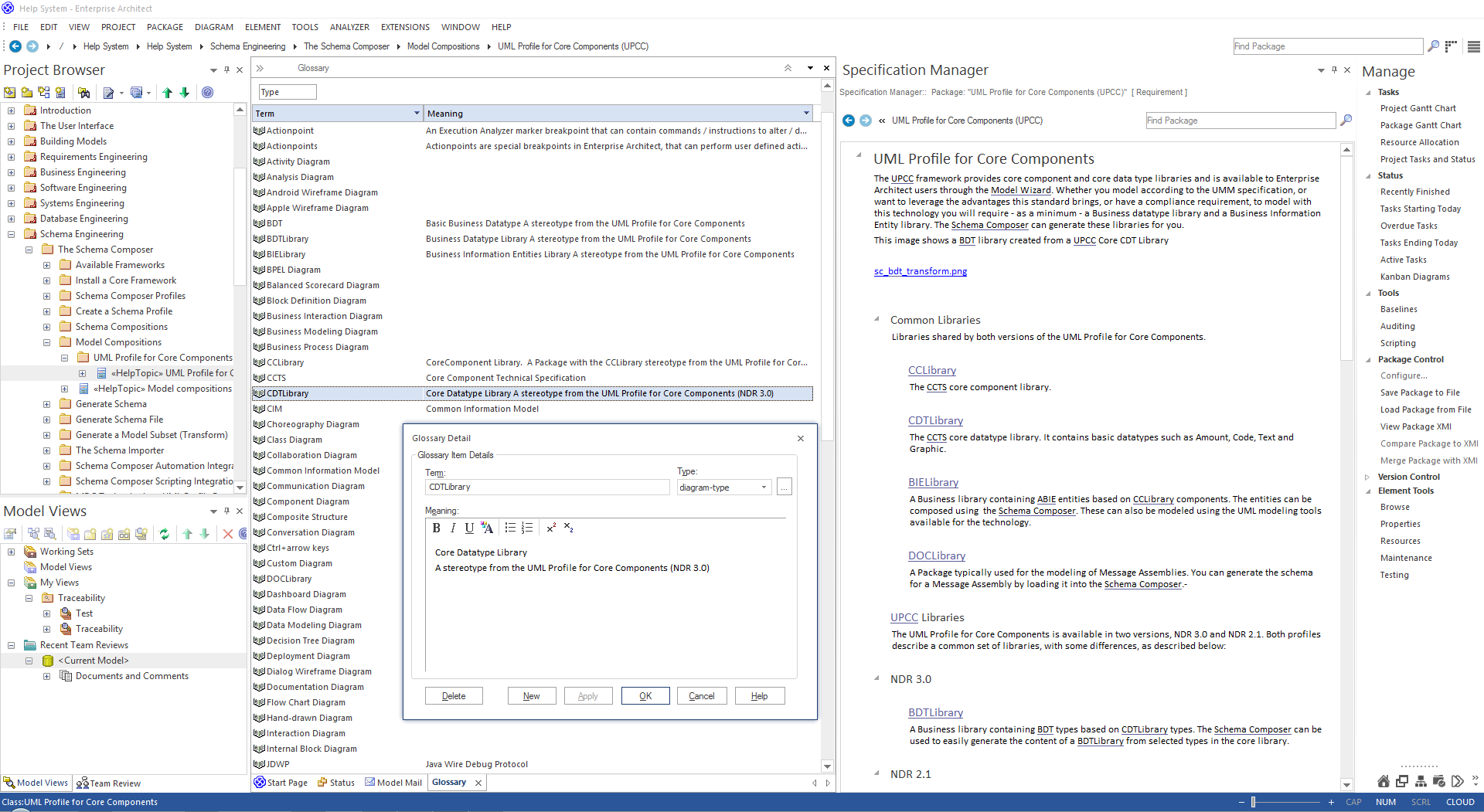1484x812 pixels.
Task: Click the green Move Up arrow in Project Browser
Action: pos(168,93)
